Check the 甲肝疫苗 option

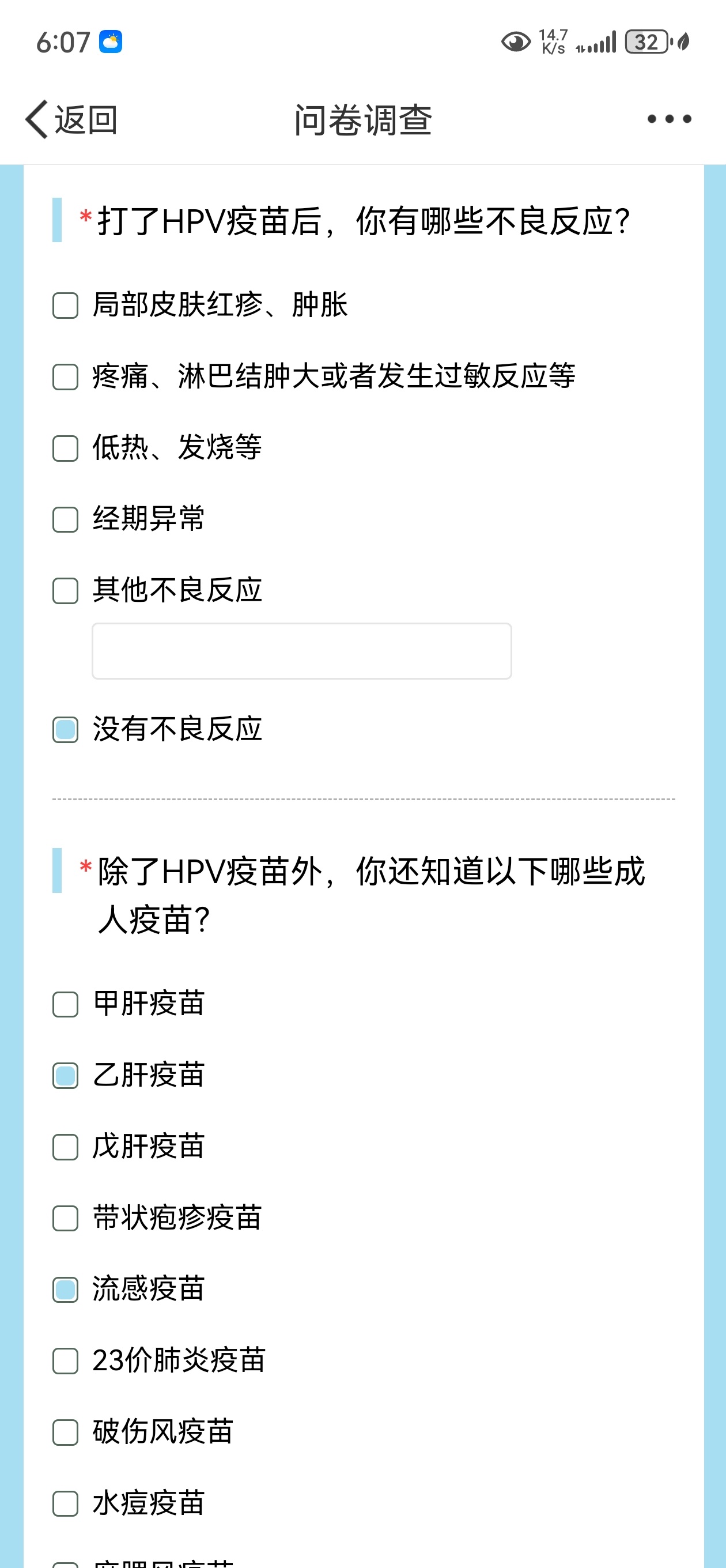pyautogui.click(x=65, y=1004)
